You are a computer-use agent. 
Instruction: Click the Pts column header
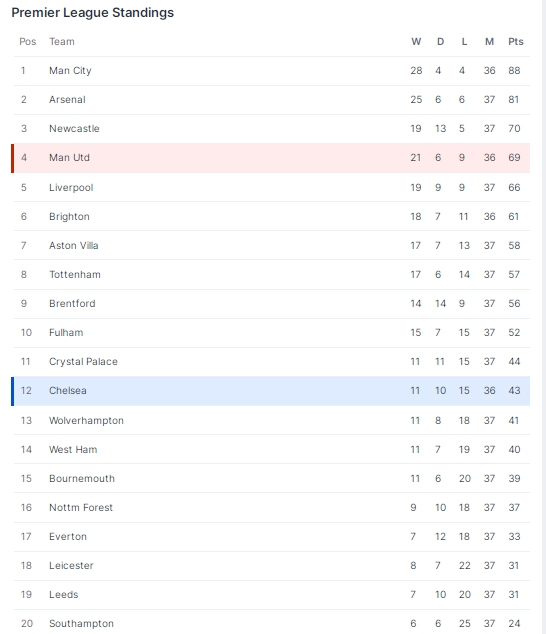coord(516,42)
